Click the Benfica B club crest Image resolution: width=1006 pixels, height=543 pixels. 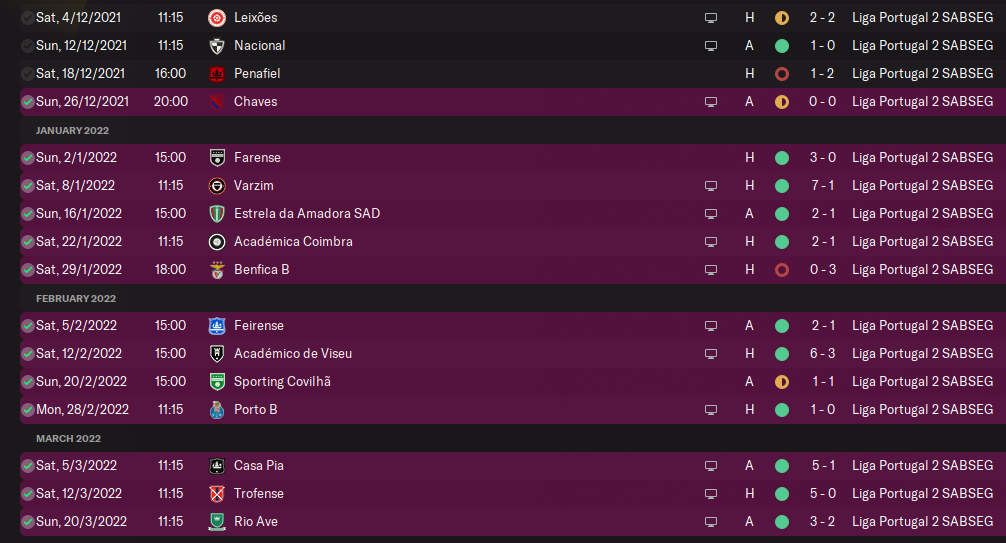(x=217, y=270)
